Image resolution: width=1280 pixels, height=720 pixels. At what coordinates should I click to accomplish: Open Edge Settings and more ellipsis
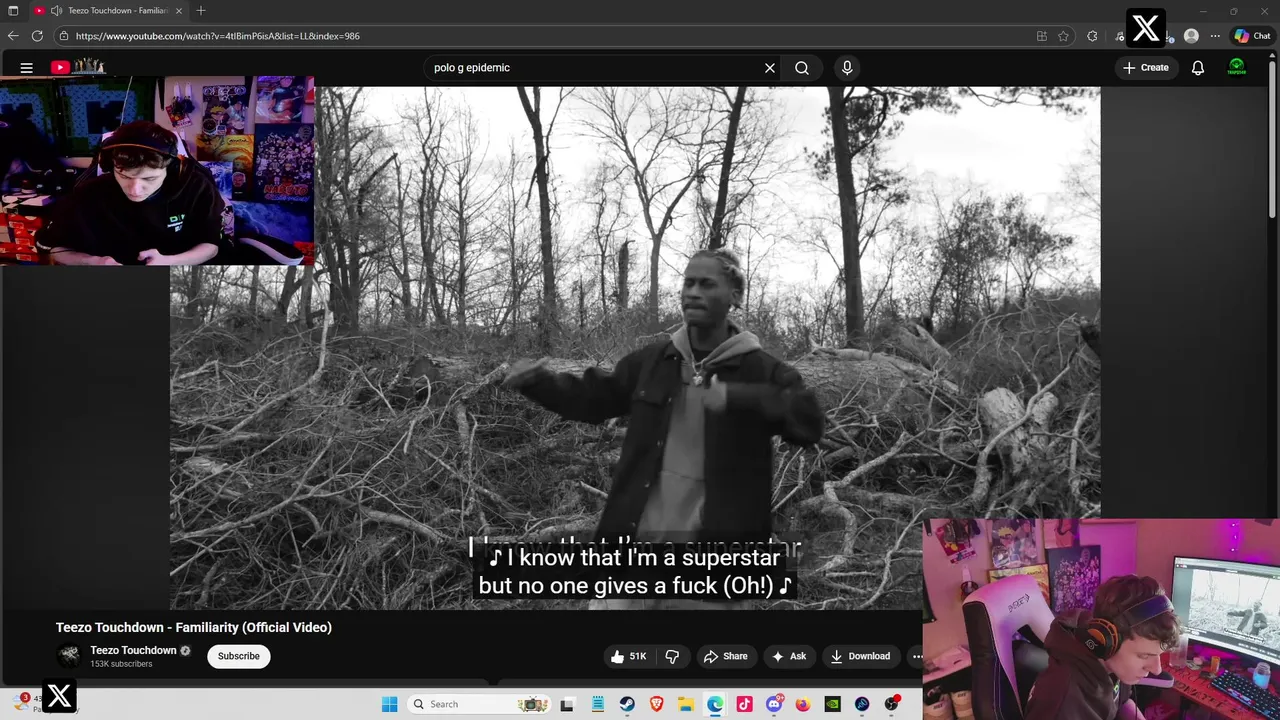click(1215, 36)
